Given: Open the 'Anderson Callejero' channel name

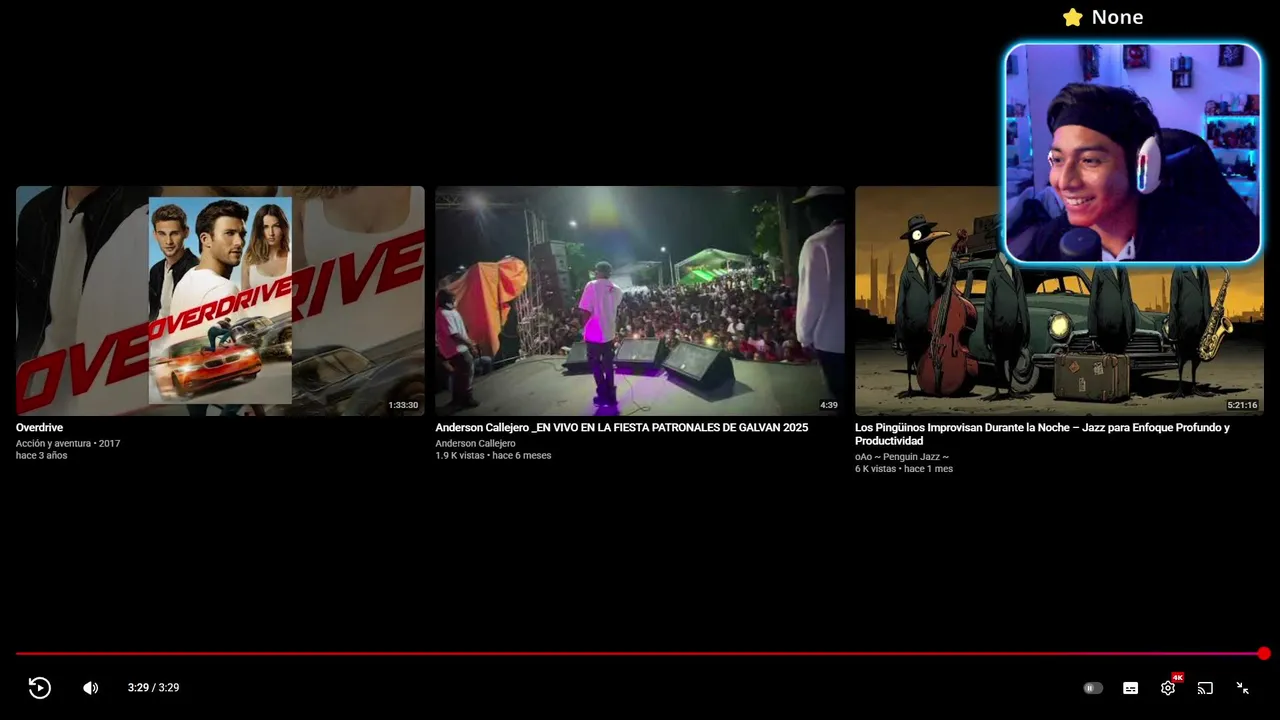Looking at the screenshot, I should click(475, 443).
